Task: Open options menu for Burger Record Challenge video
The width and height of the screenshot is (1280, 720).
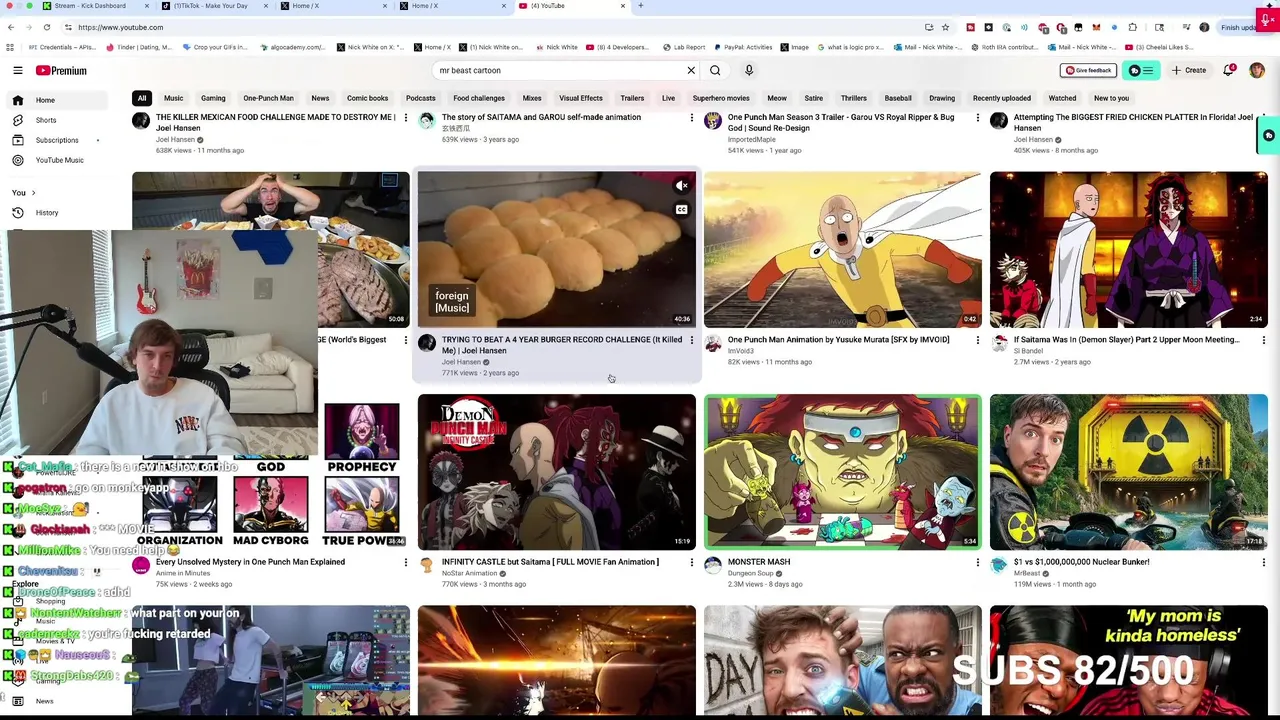Action: click(691, 340)
